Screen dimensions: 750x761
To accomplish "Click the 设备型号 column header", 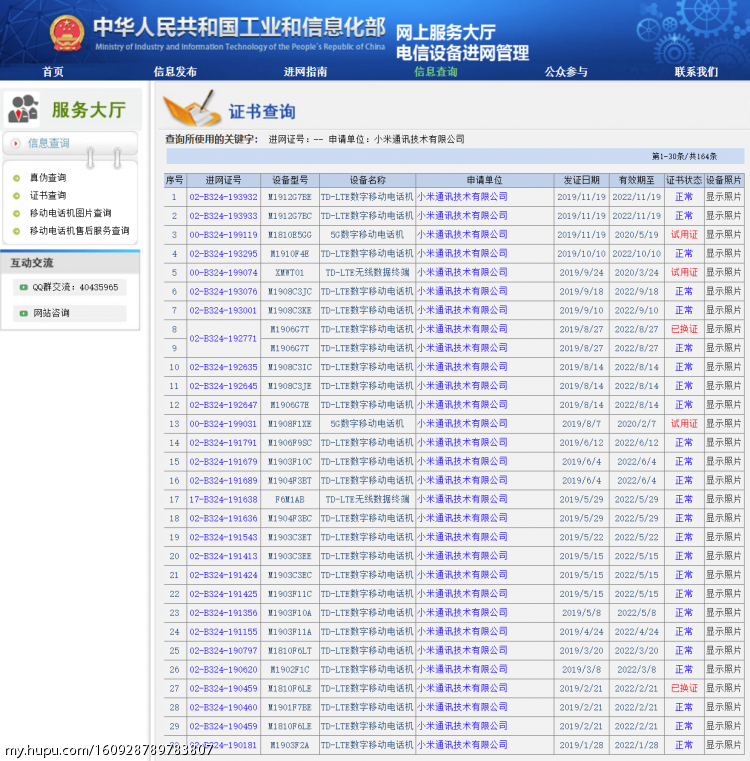I will tap(290, 181).
